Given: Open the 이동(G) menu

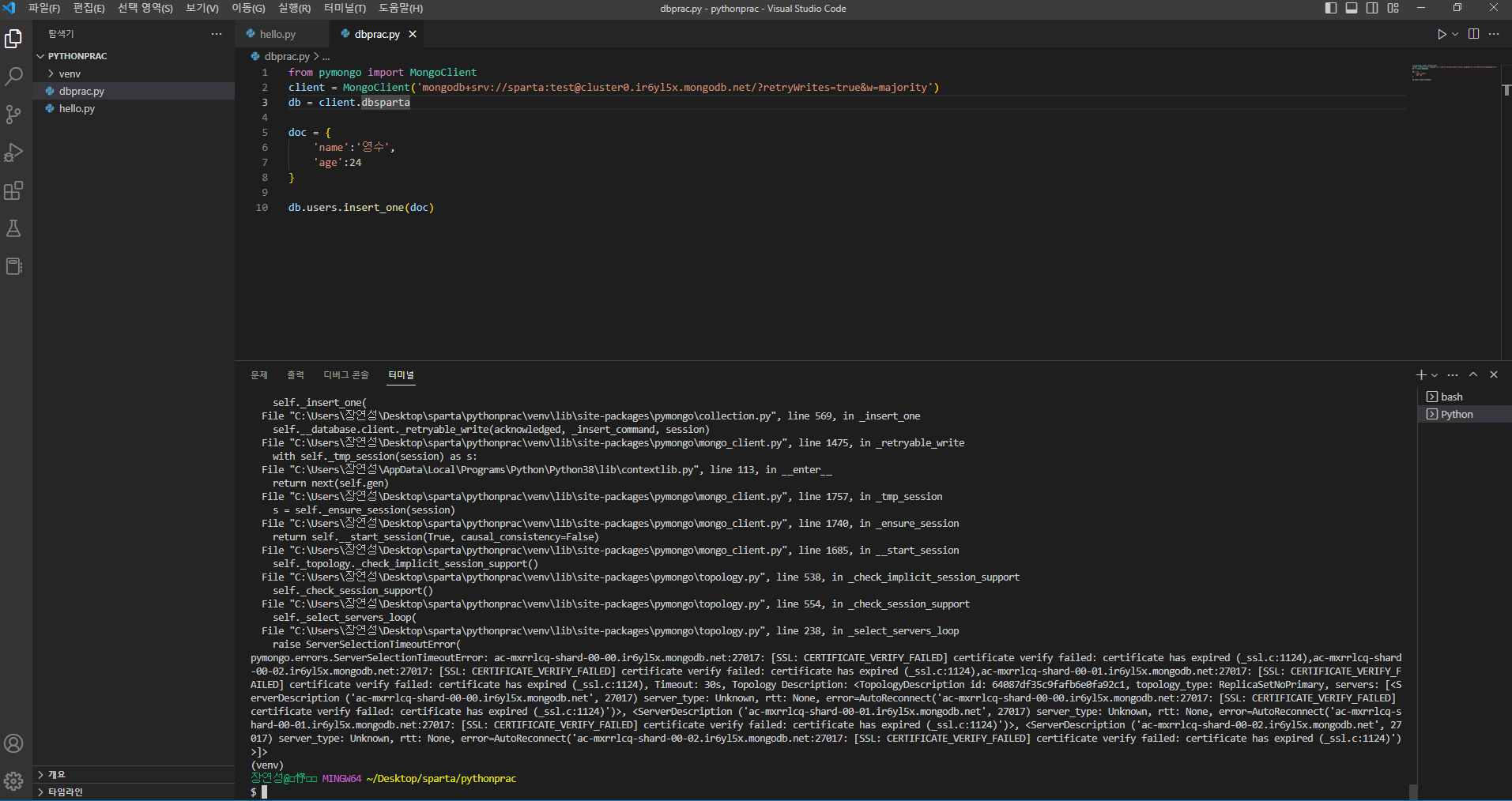Looking at the screenshot, I should tap(248, 8).
